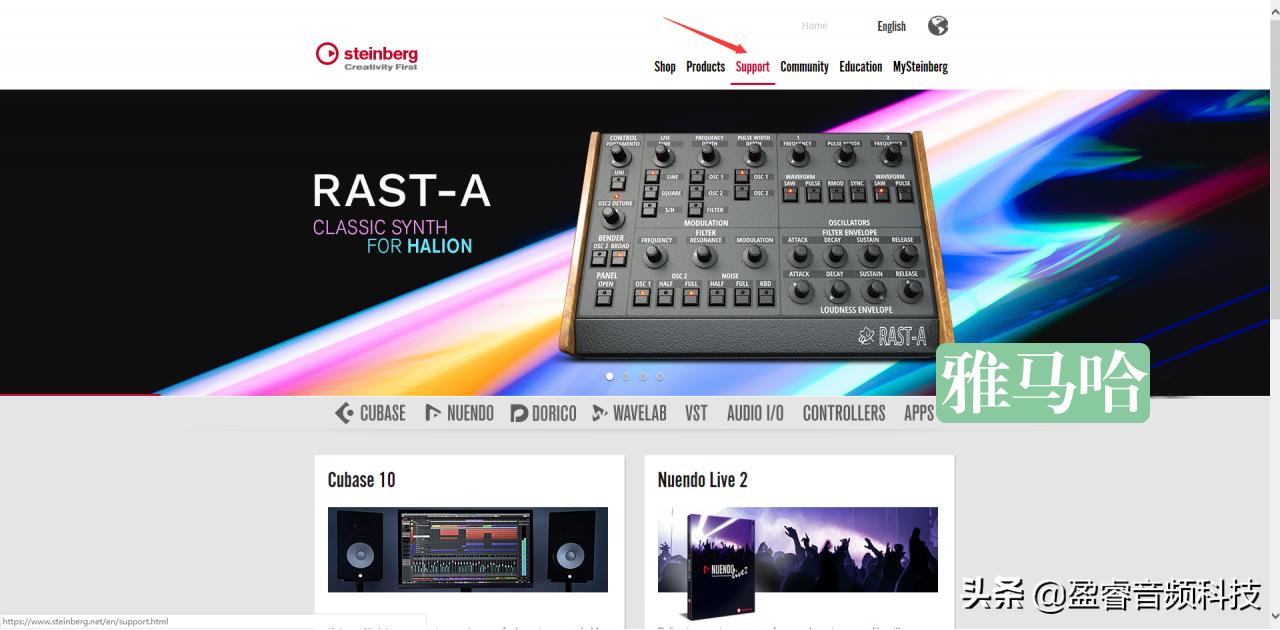Image resolution: width=1280 pixels, height=630 pixels.
Task: Open the Controllers product category
Action: [x=844, y=413]
